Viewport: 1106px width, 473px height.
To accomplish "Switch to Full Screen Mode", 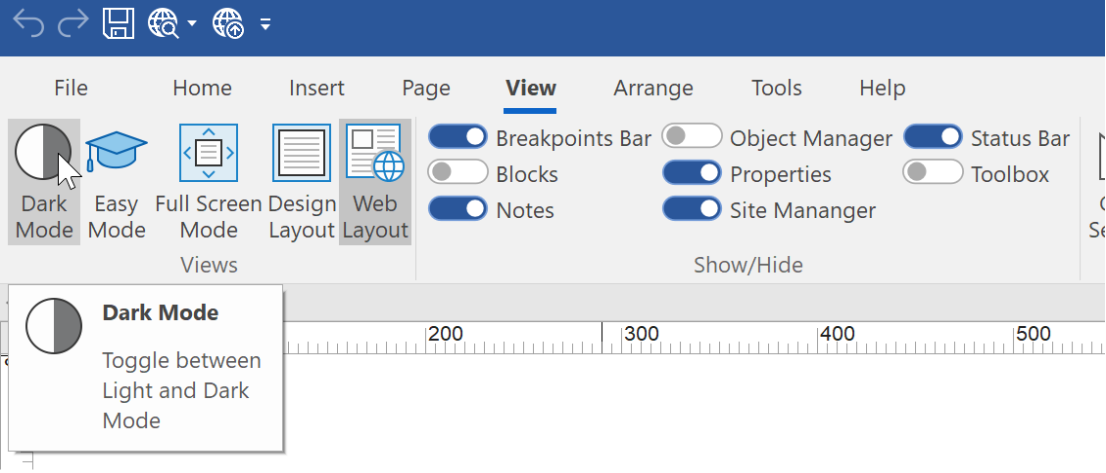I will [x=208, y=181].
